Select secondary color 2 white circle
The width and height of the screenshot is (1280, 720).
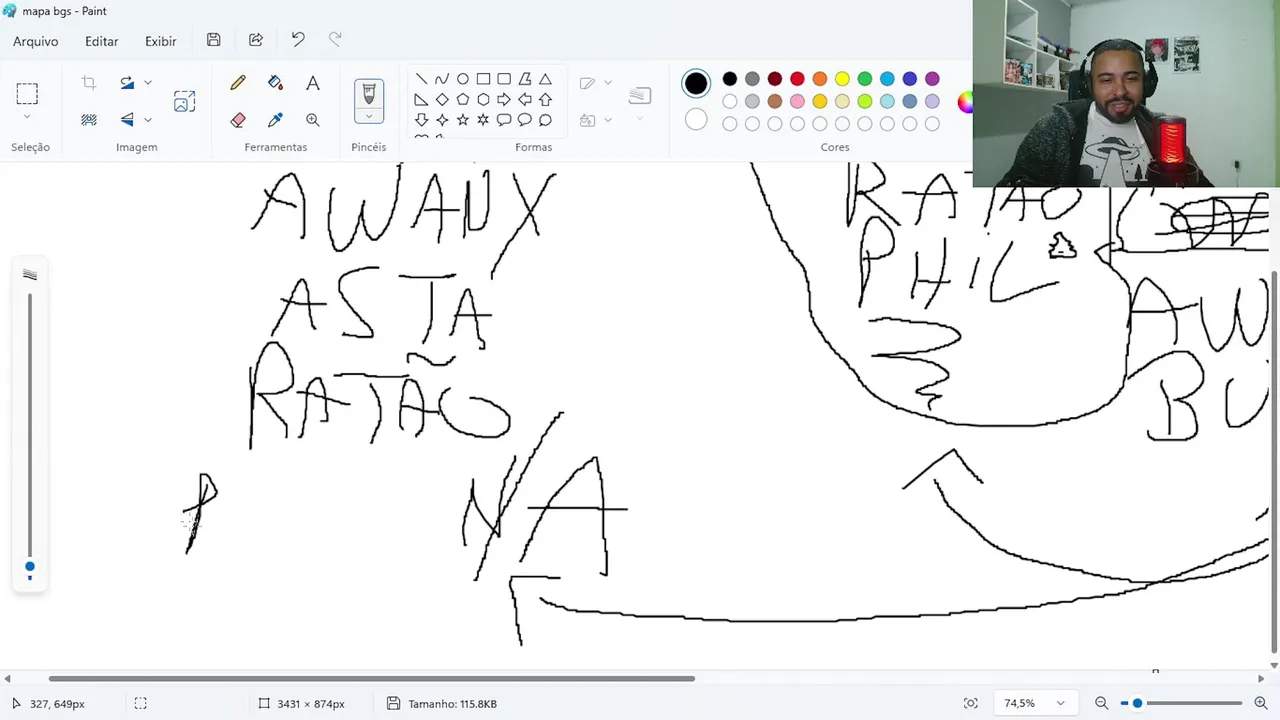click(696, 120)
